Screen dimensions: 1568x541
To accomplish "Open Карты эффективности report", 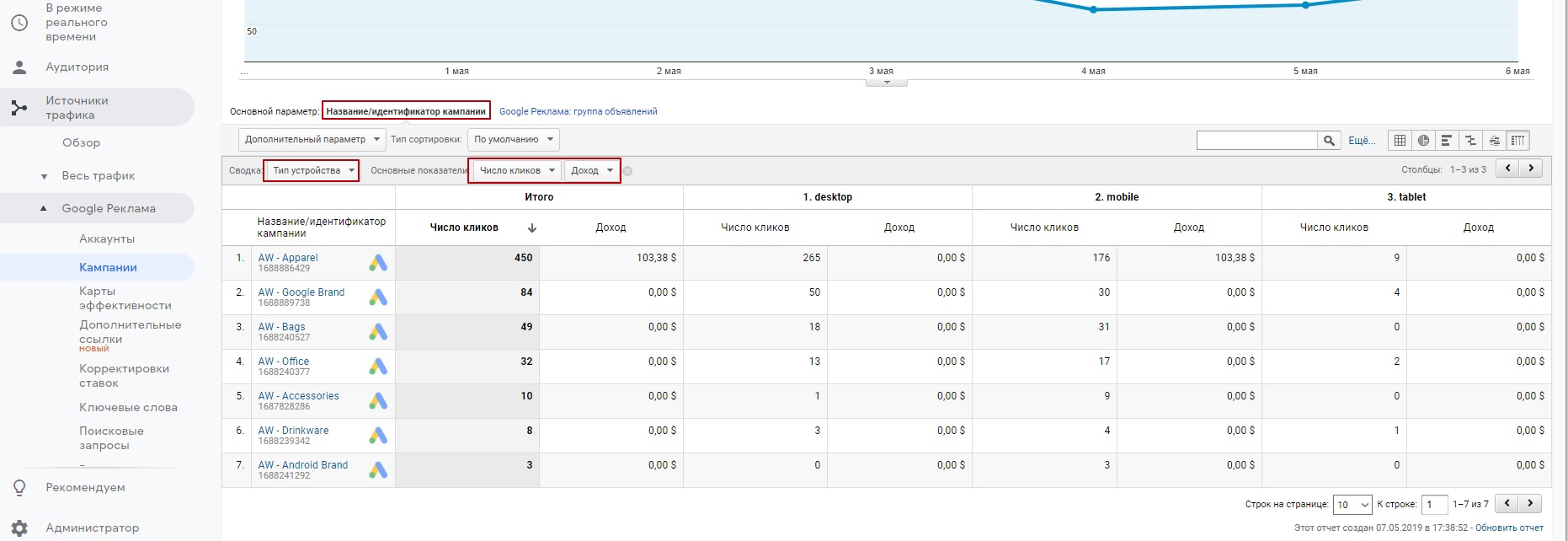I will [x=125, y=298].
